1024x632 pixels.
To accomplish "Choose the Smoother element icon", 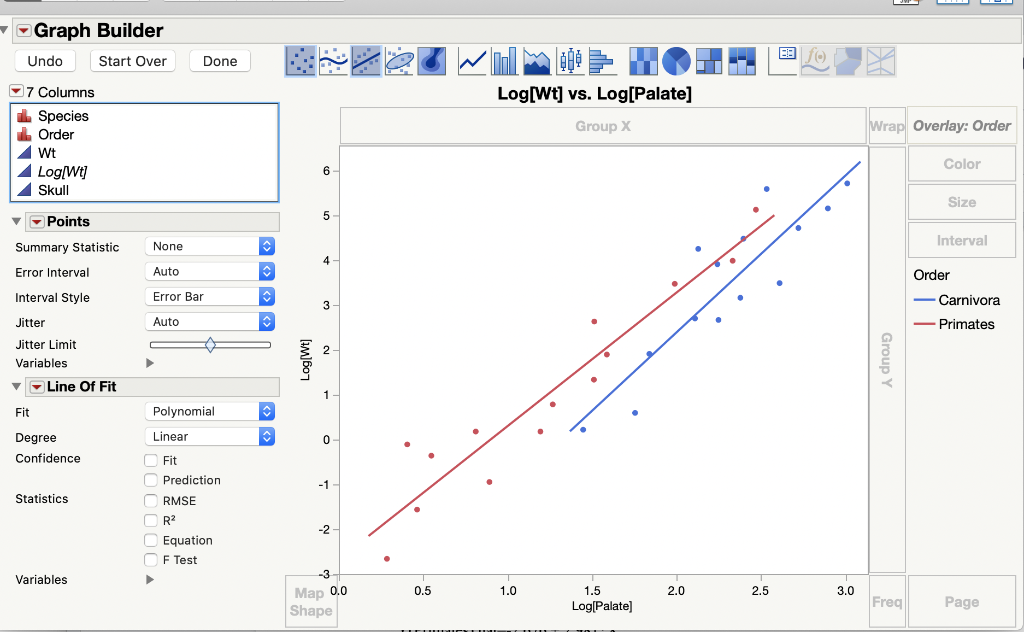I will click(333, 61).
